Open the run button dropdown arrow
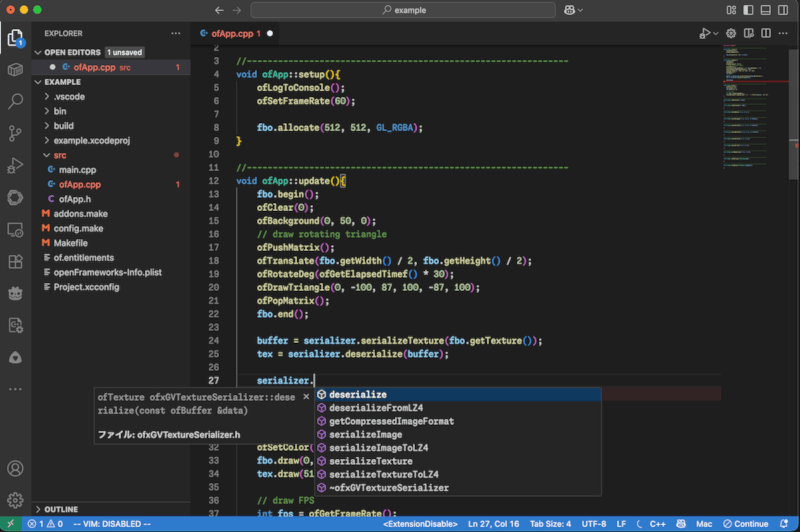The height and width of the screenshot is (532, 800). point(715,34)
